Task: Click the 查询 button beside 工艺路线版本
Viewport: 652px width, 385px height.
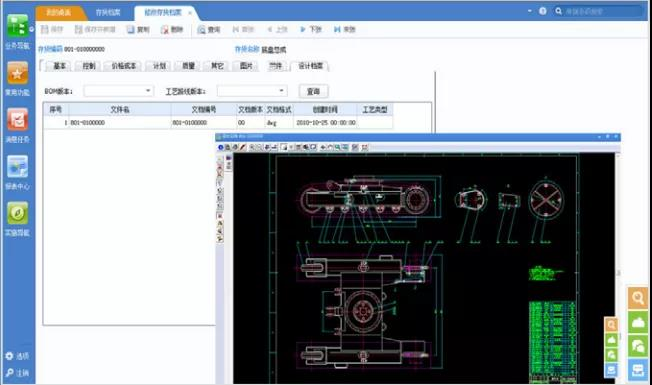Action: click(x=314, y=91)
